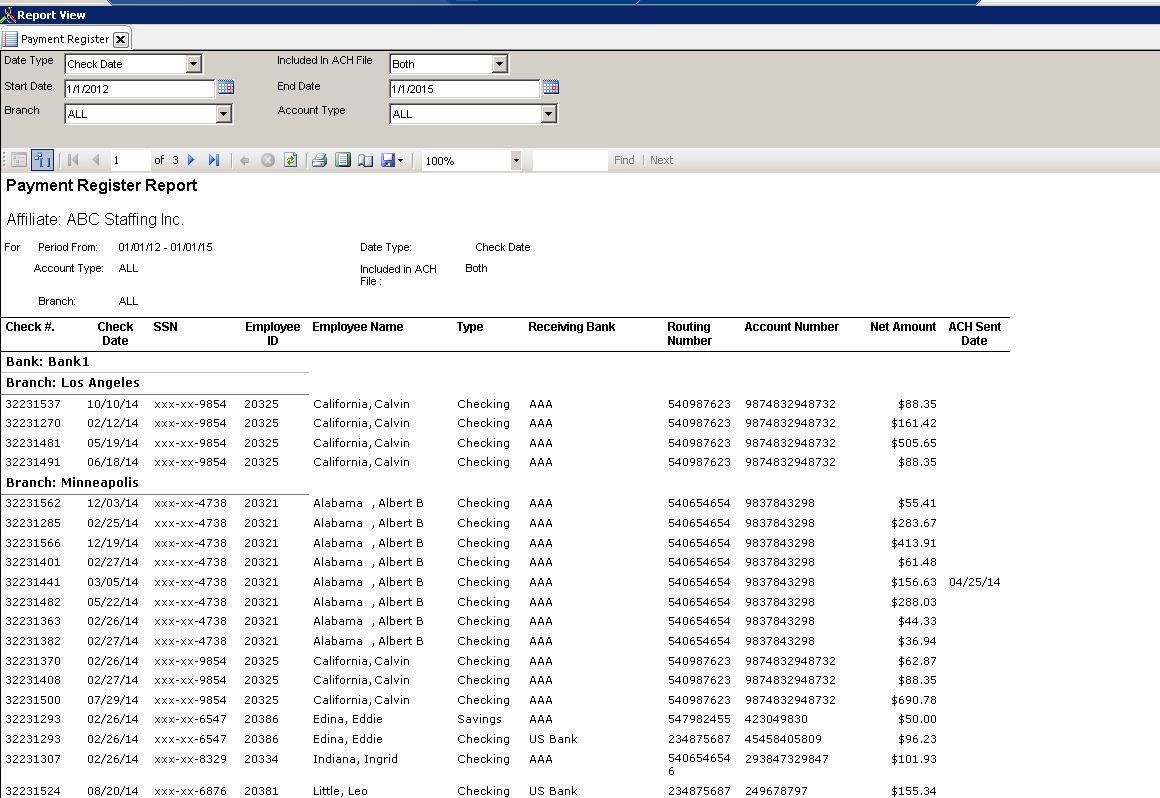The height and width of the screenshot is (798, 1160).
Task: Open End Date calendar picker
Action: pos(551,88)
